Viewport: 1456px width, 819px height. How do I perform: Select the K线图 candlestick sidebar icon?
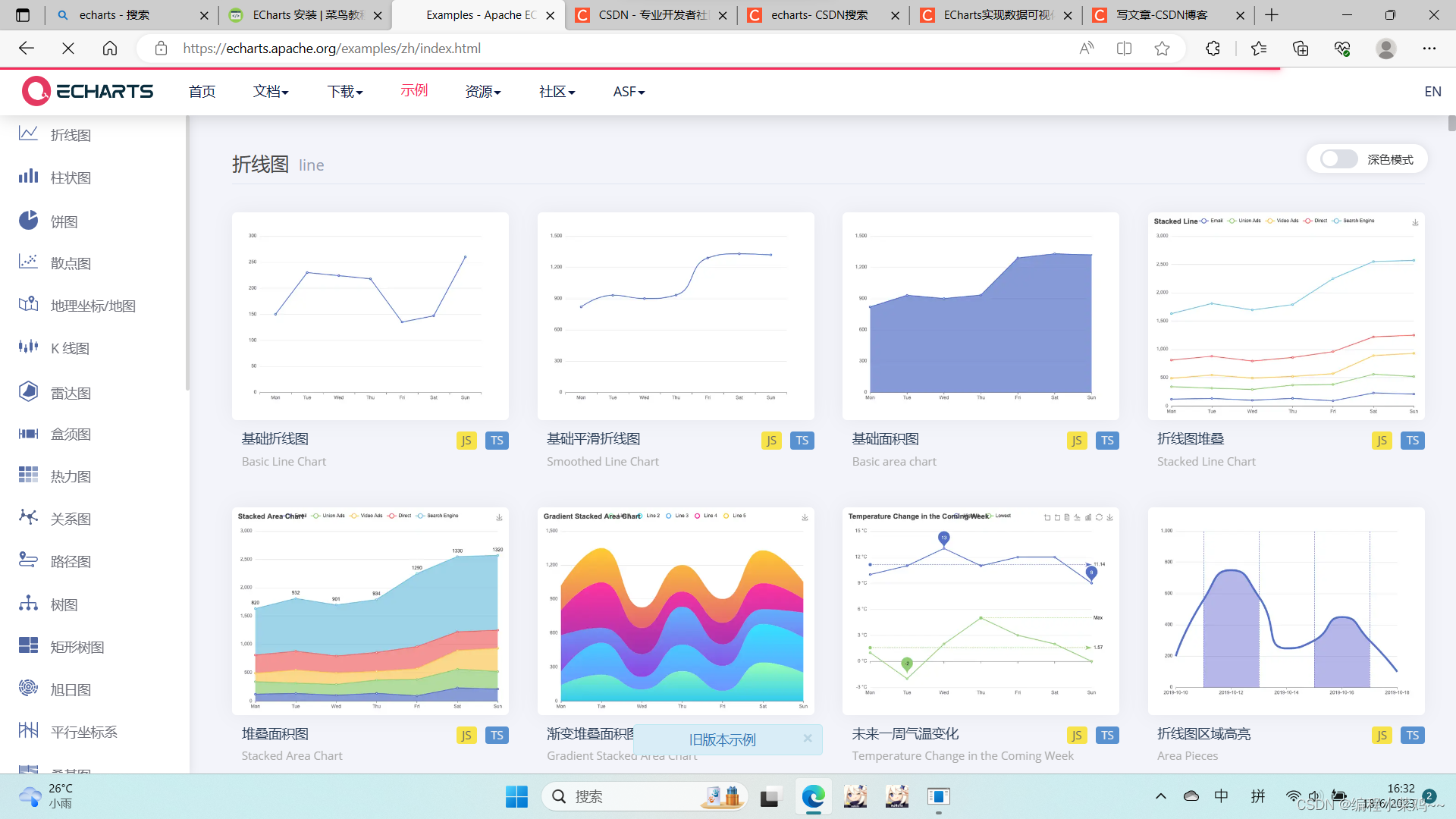[x=28, y=347]
